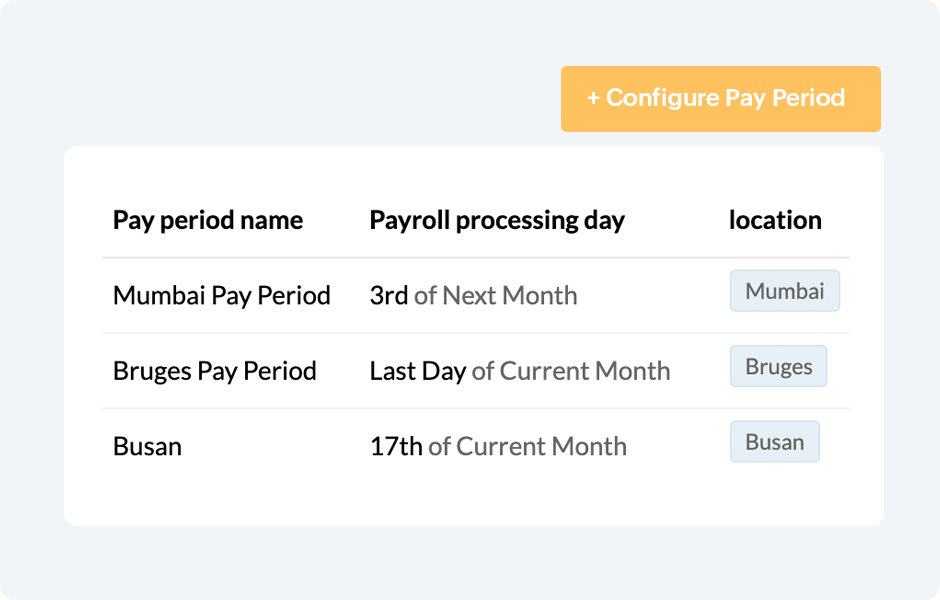The height and width of the screenshot is (600, 940).
Task: Click the word 'Period' in Mumbai's name
Action: click(294, 296)
